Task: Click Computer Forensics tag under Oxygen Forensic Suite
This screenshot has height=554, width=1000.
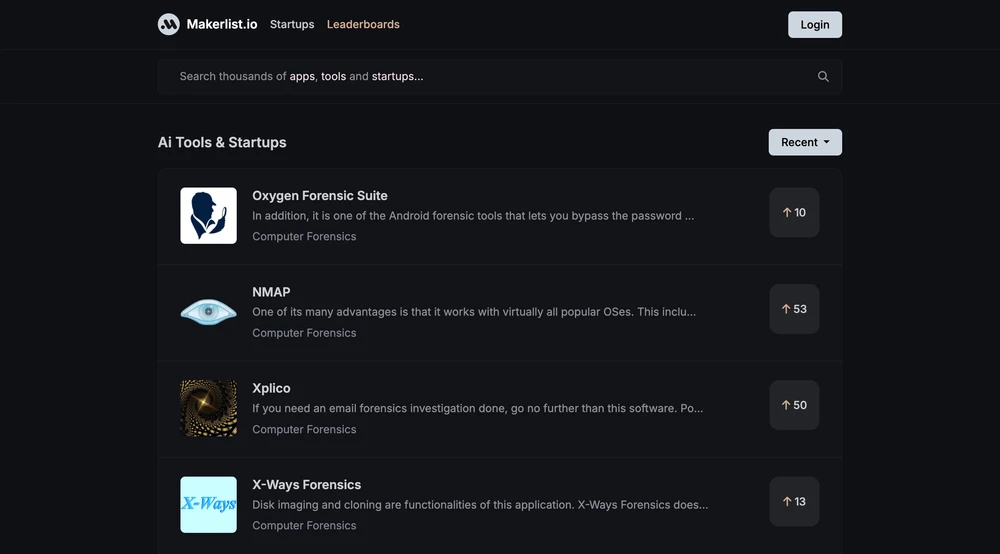Action: (x=304, y=237)
